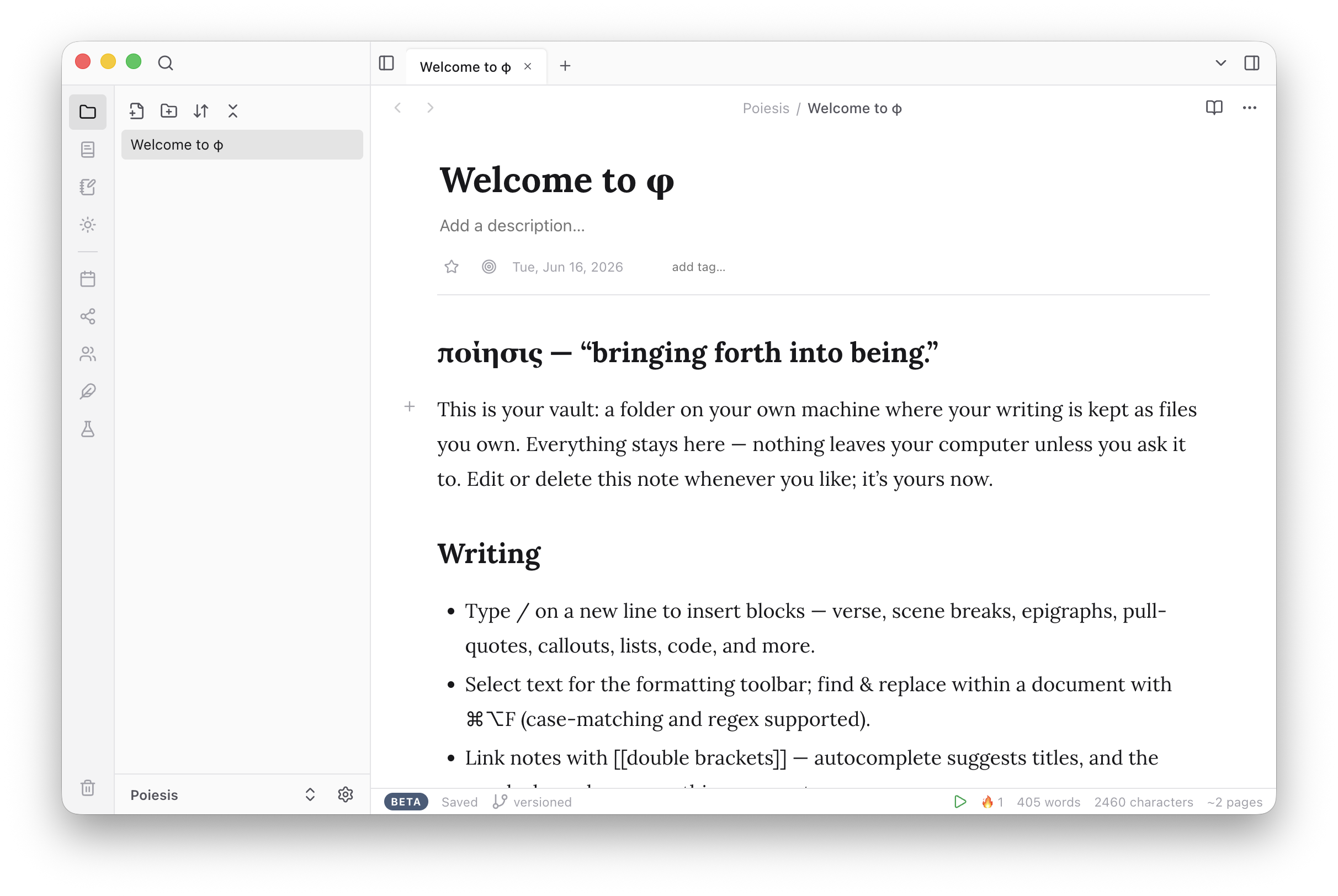Click the Add a description field
This screenshot has height=896, width=1338.
[x=512, y=226]
